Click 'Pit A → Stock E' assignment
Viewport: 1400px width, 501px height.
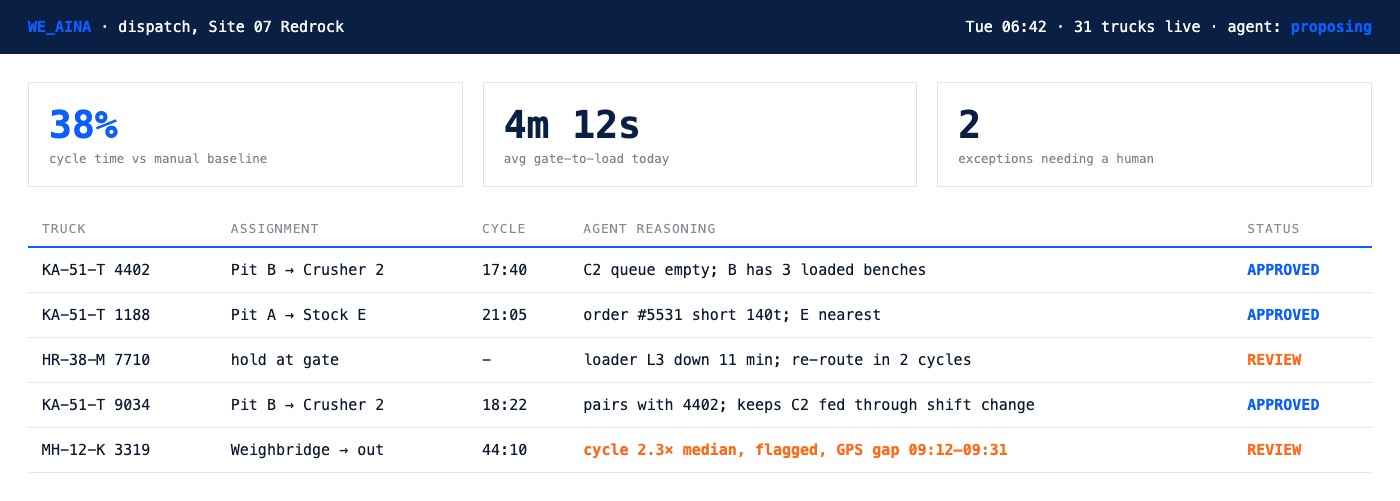(298, 315)
